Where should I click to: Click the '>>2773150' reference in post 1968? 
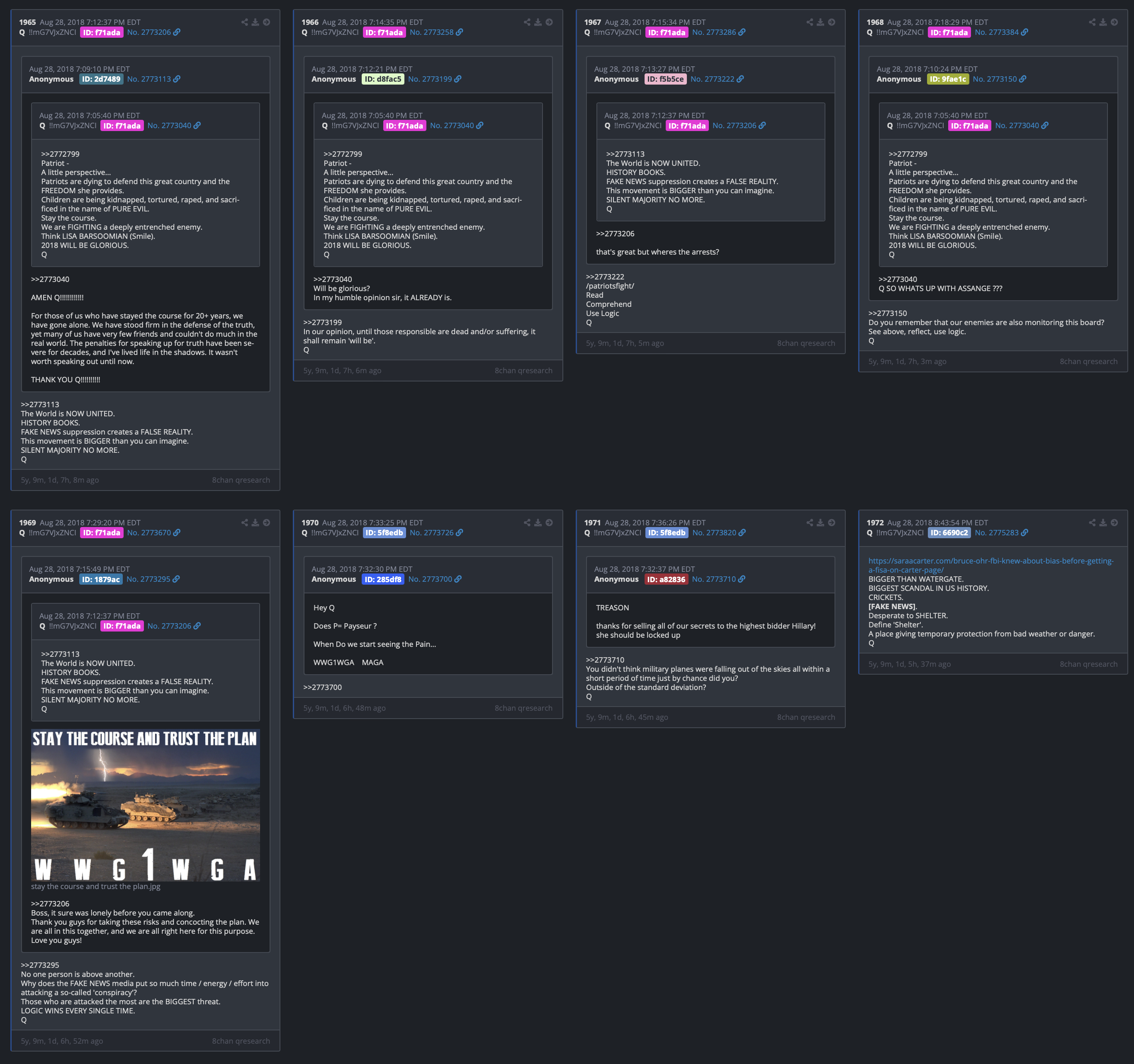coord(888,313)
